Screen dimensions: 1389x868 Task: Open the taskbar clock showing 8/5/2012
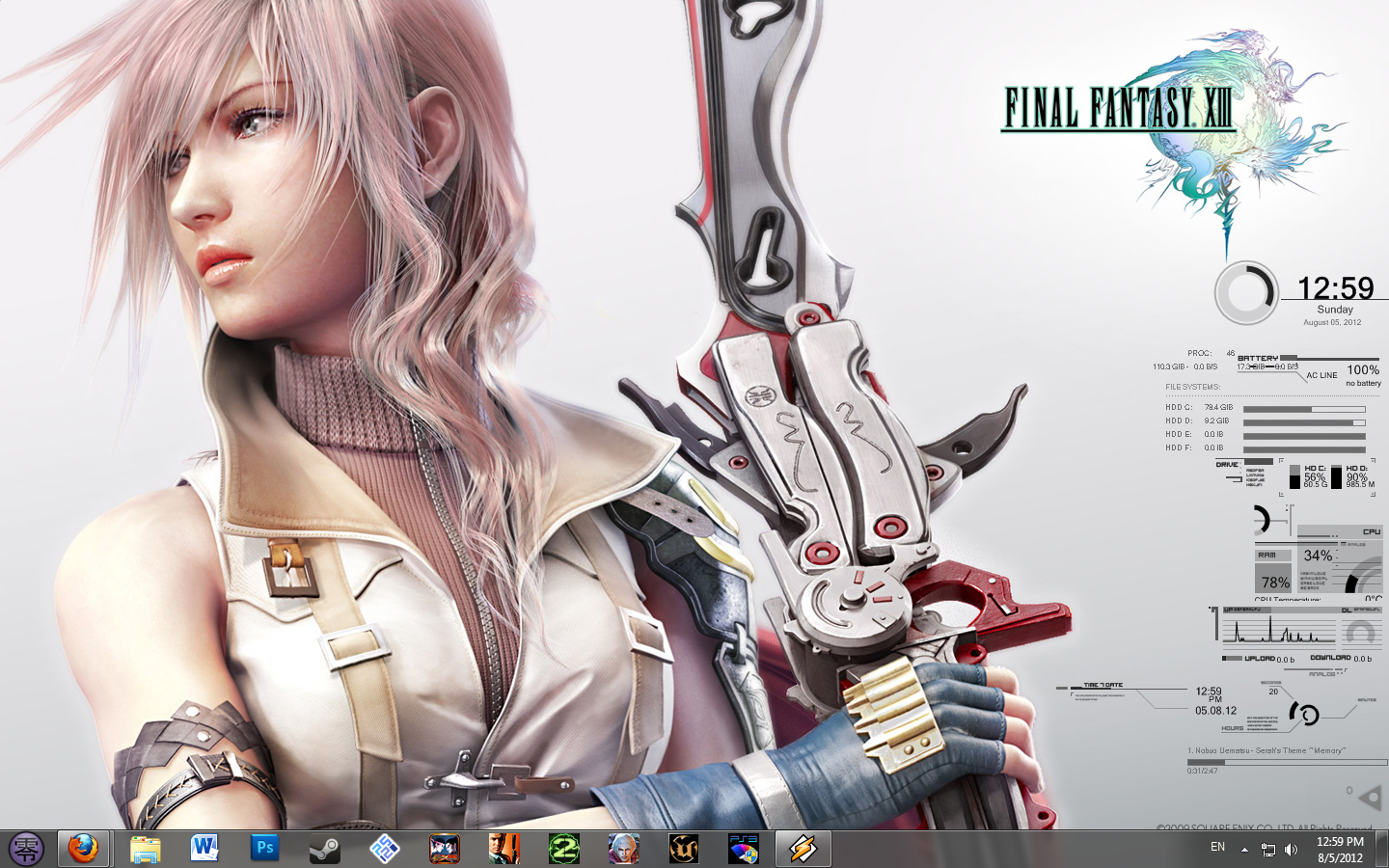point(1340,850)
